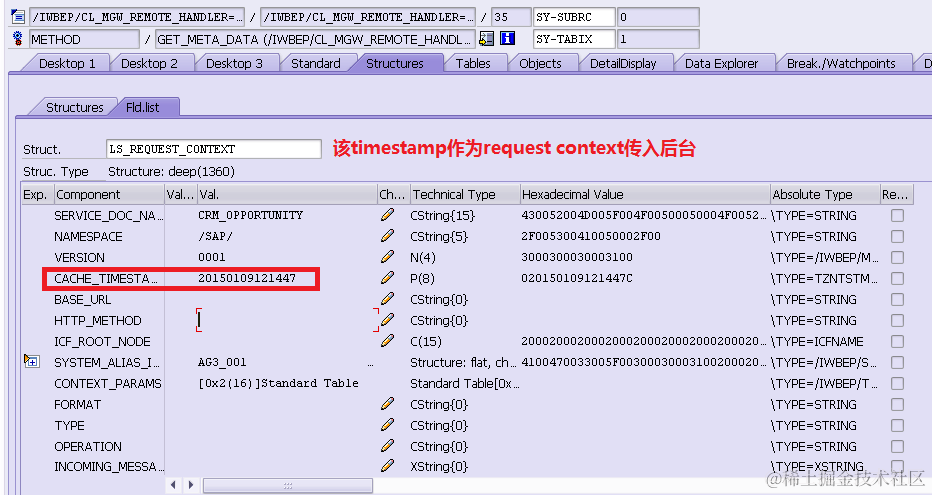Click the blue information icon
Image resolution: width=932 pixels, height=495 pixels.
click(x=507, y=39)
